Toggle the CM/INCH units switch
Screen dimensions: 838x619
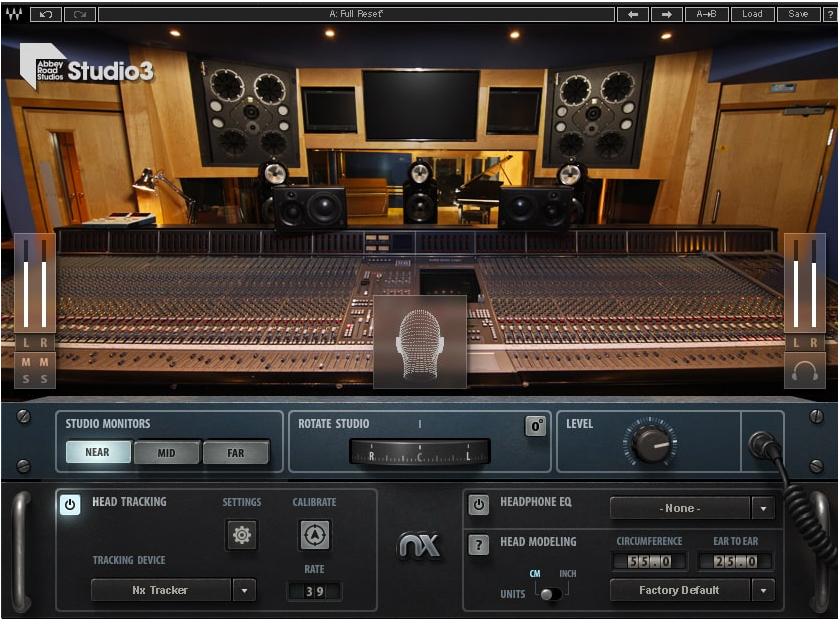pos(551,594)
